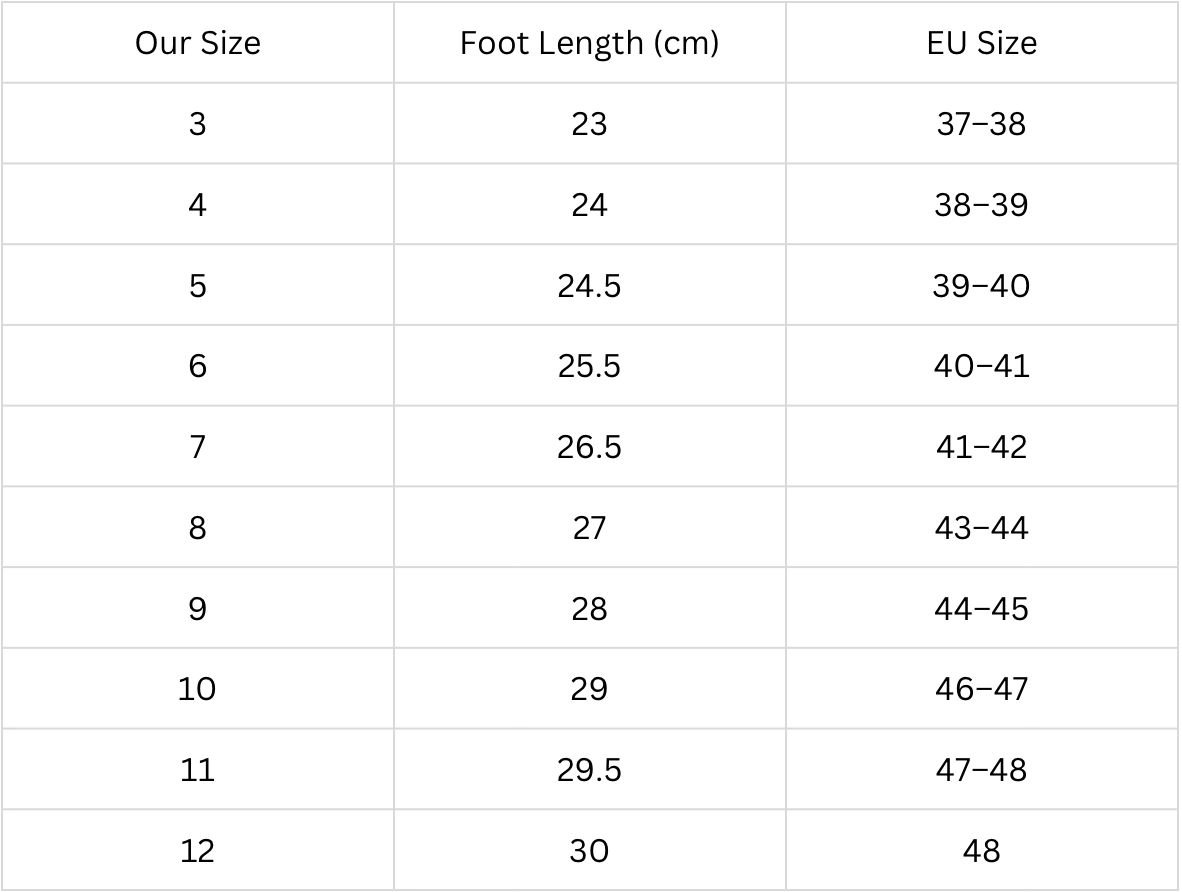Select the foot length 23 cell

pos(589,124)
